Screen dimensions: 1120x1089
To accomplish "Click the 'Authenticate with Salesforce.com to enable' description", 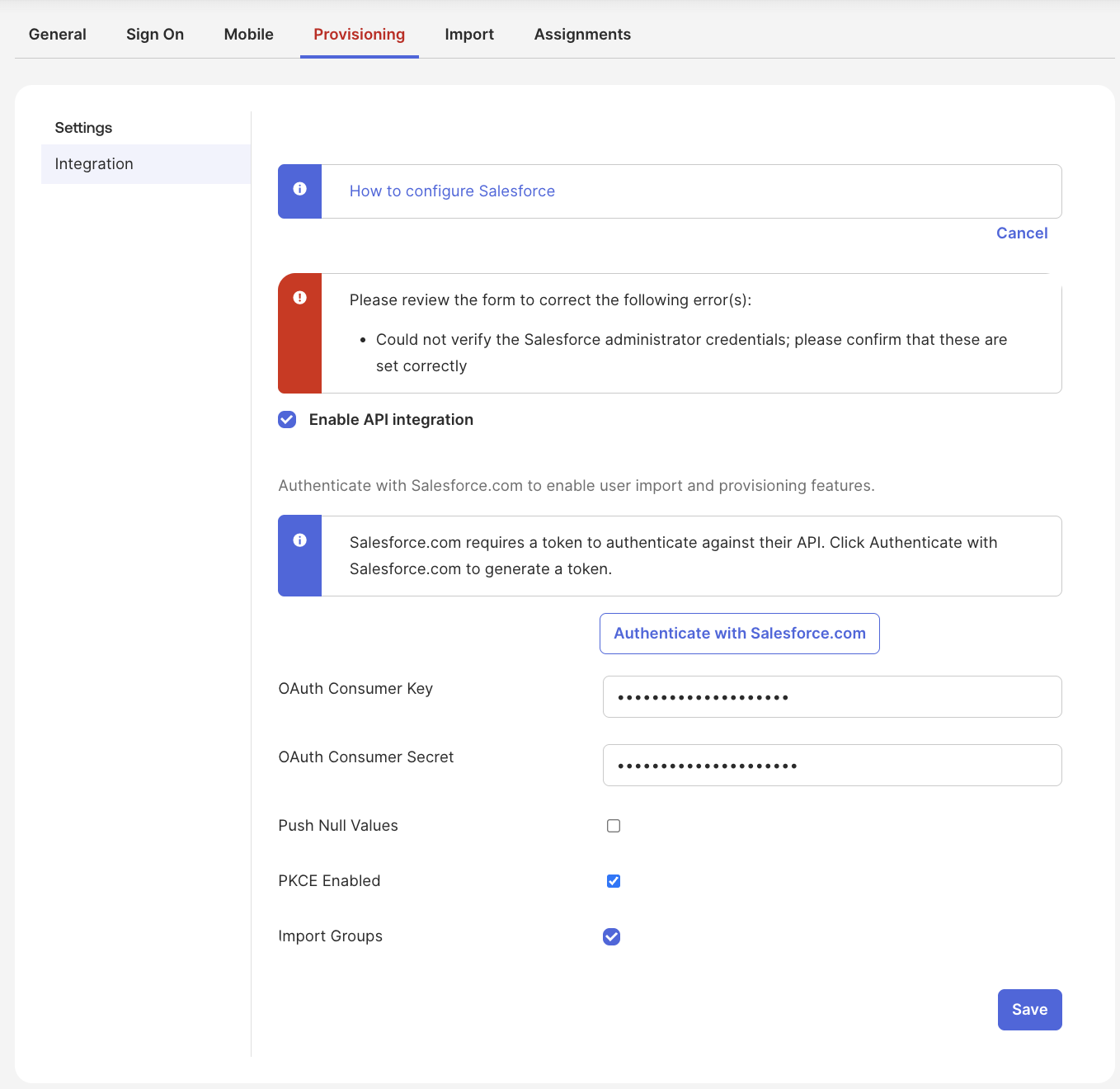I will pyautogui.click(x=576, y=486).
